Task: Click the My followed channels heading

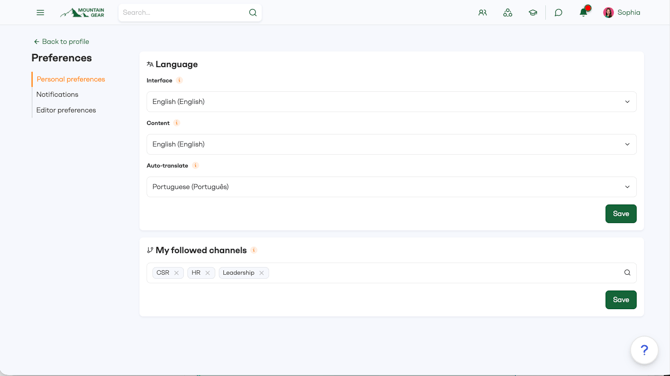Action: pyautogui.click(x=201, y=250)
